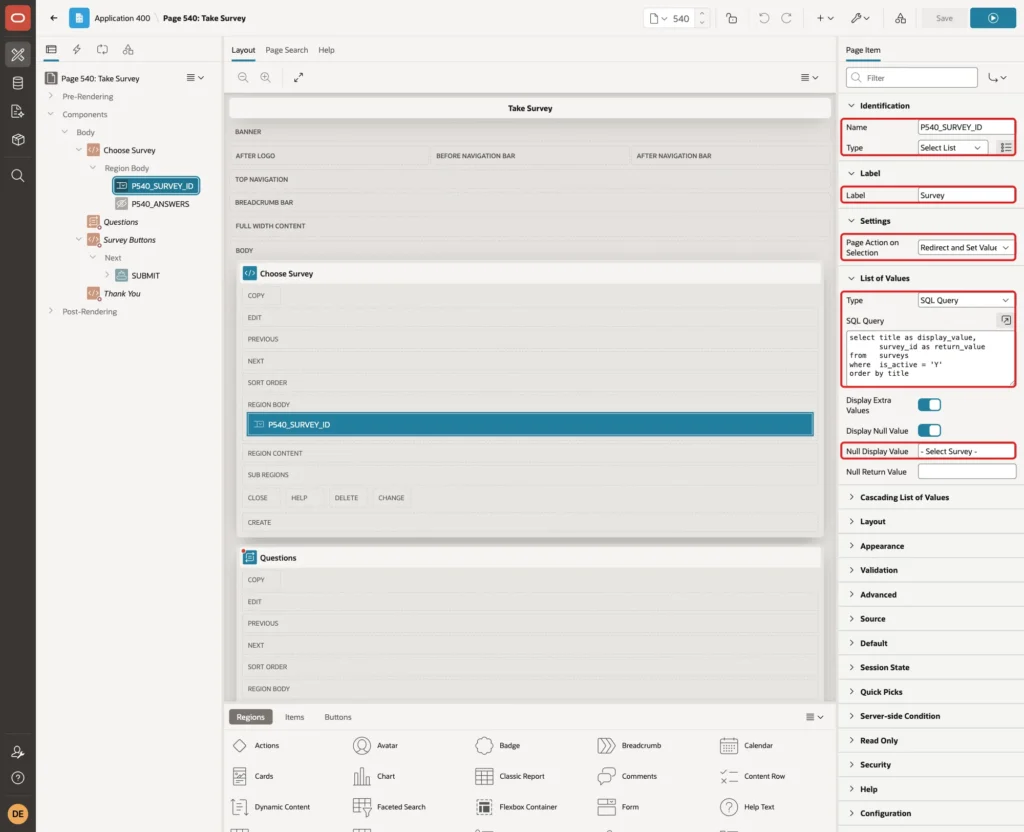Image resolution: width=1024 pixels, height=832 pixels.
Task: Open Team Development icon in sidebar
Action: point(18,111)
